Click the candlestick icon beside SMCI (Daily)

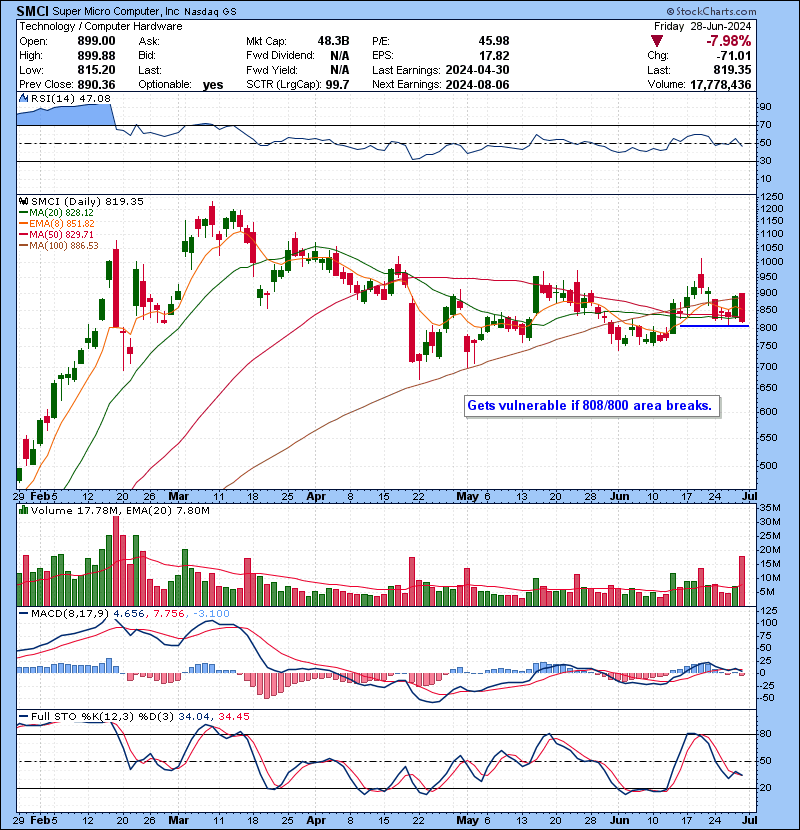coord(23,201)
